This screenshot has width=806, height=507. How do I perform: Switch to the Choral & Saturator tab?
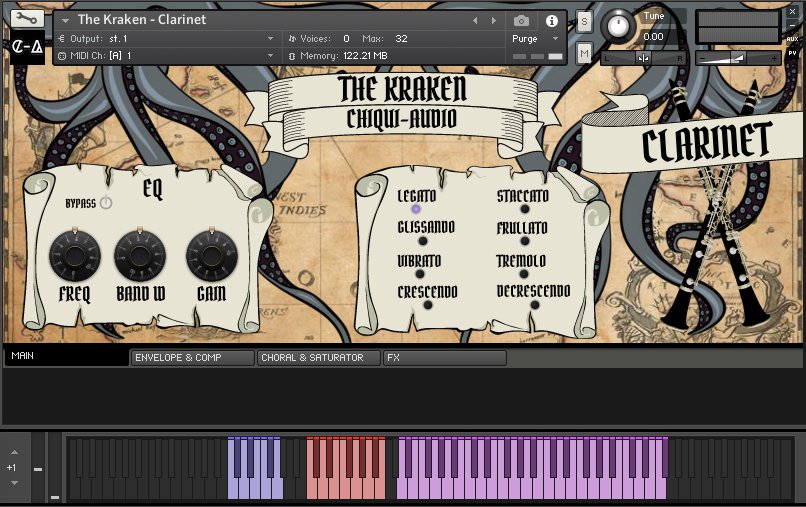318,357
